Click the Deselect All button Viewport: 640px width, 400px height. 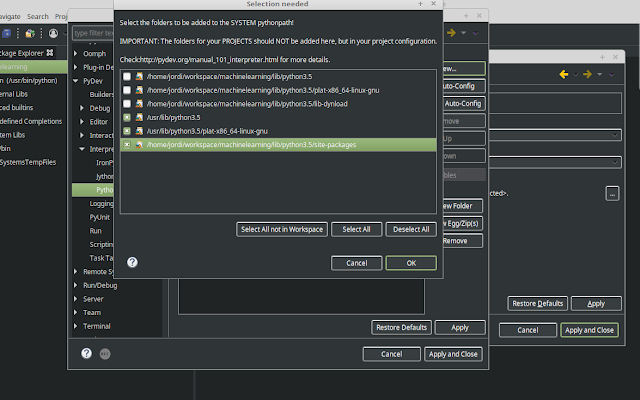point(411,229)
